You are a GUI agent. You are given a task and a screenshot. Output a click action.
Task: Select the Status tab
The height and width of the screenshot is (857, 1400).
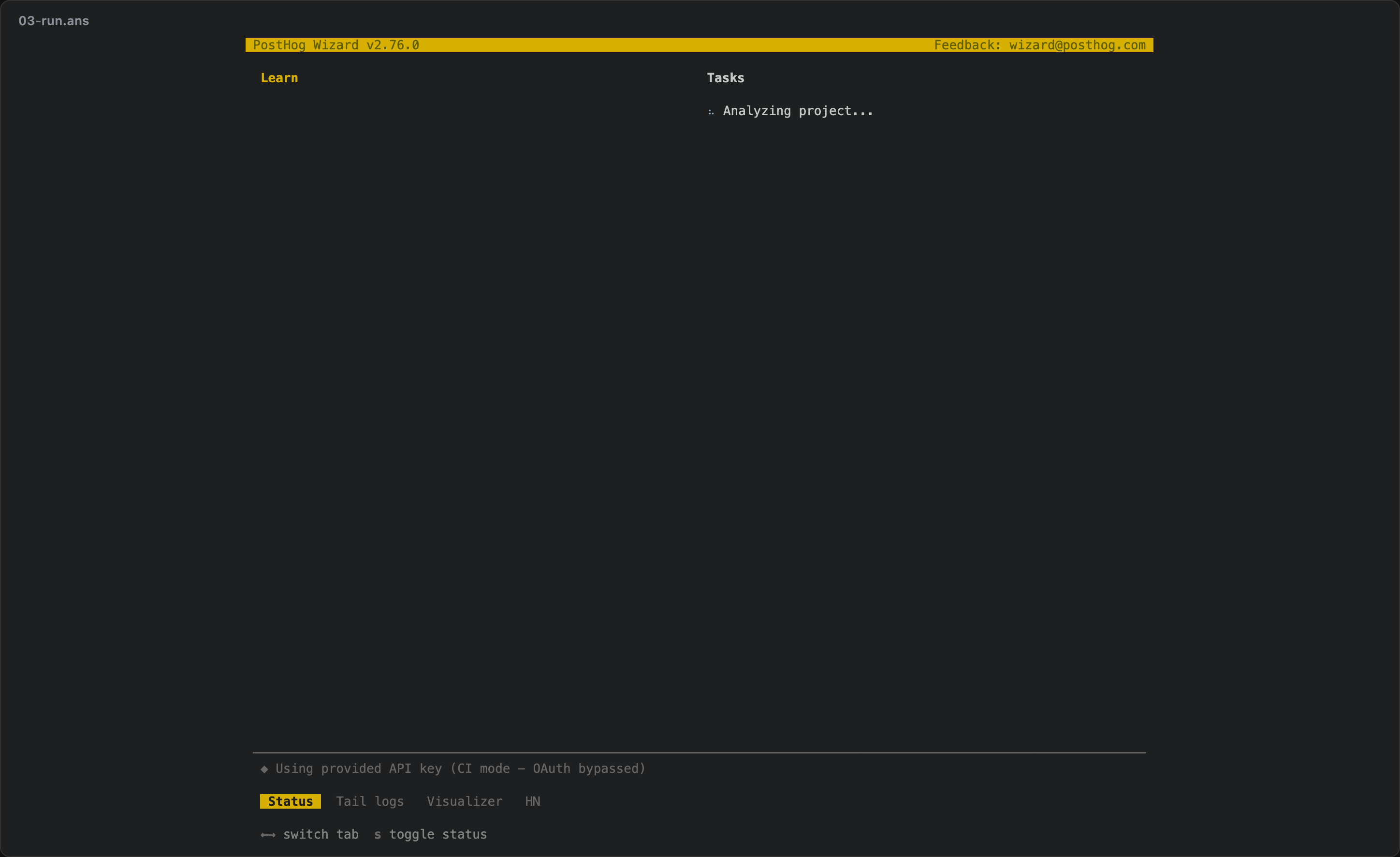[291, 801]
